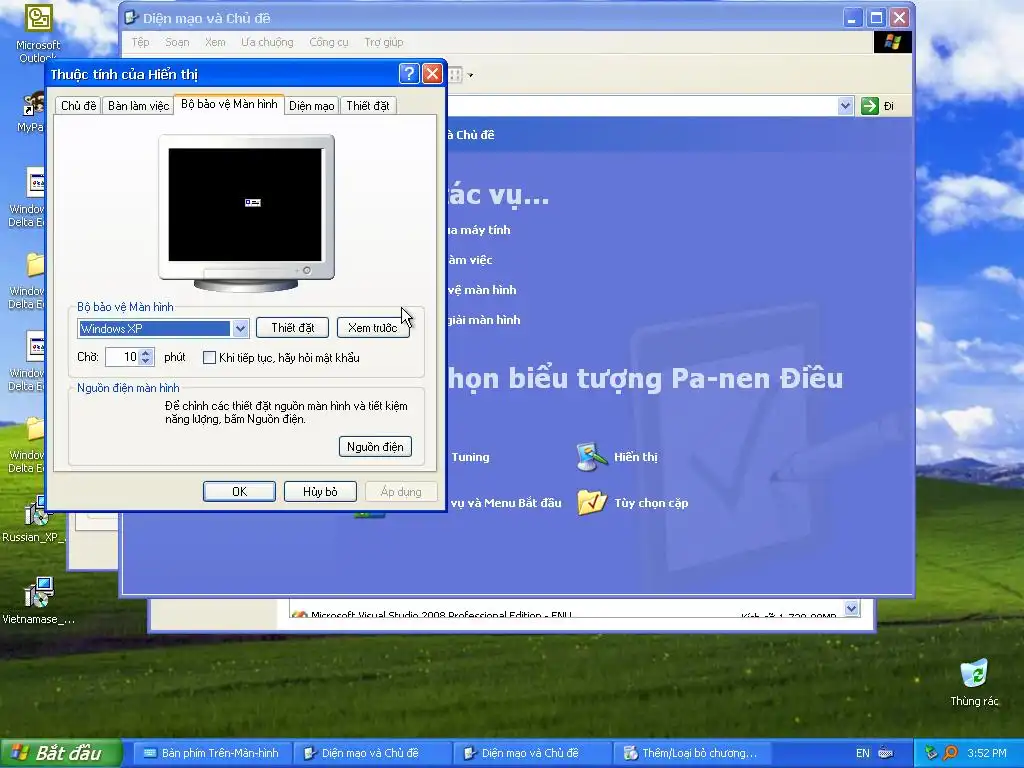
Task: Switch to first Diện mạo và Chủ đề taskbar button
Action: tap(372, 753)
